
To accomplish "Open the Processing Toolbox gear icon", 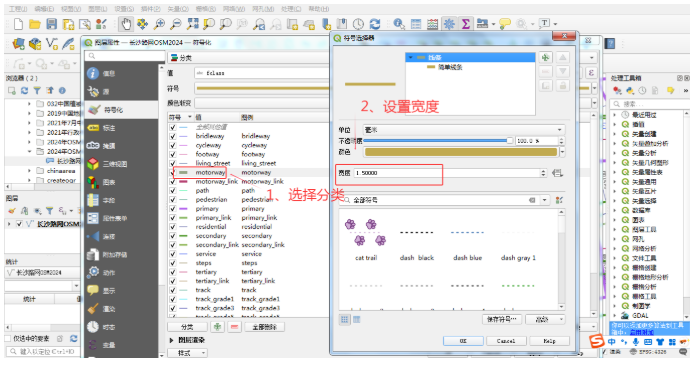I will click(x=449, y=24).
